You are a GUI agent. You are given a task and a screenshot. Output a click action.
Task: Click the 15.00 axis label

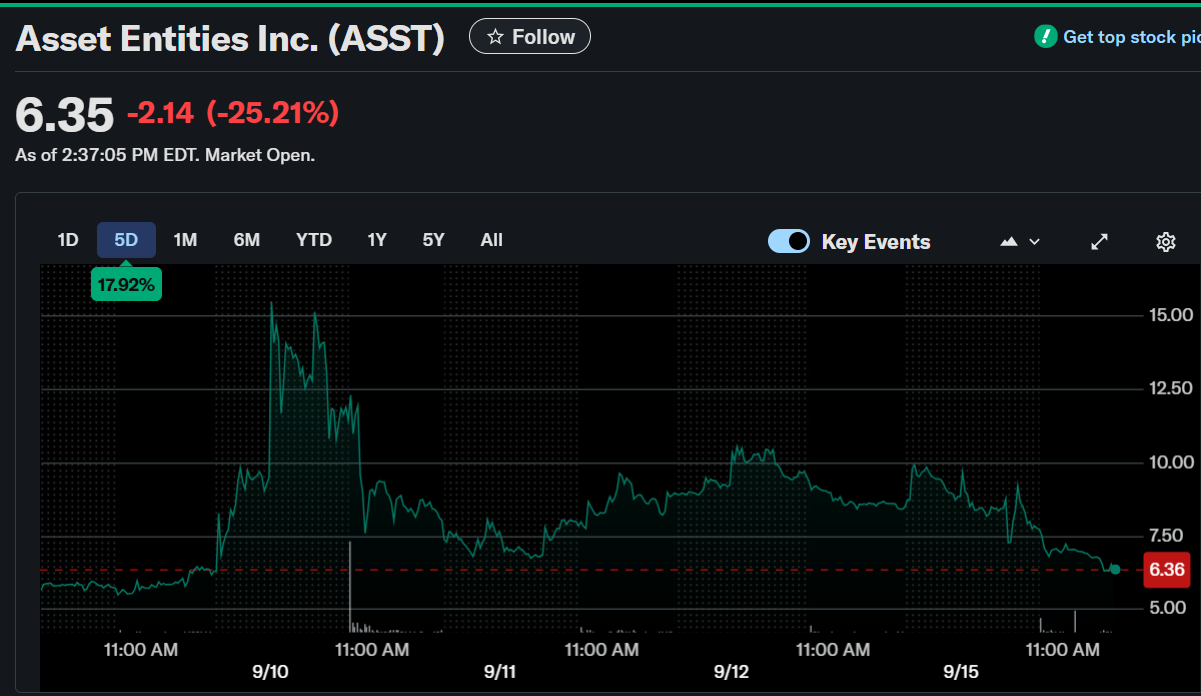click(x=1169, y=315)
